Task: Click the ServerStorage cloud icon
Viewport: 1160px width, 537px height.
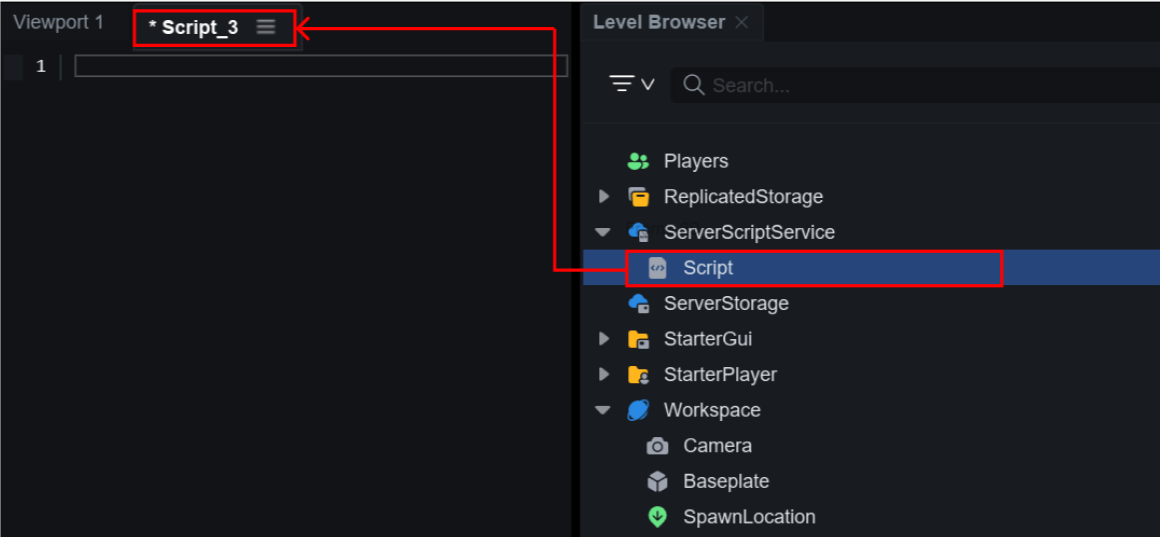Action: (638, 304)
